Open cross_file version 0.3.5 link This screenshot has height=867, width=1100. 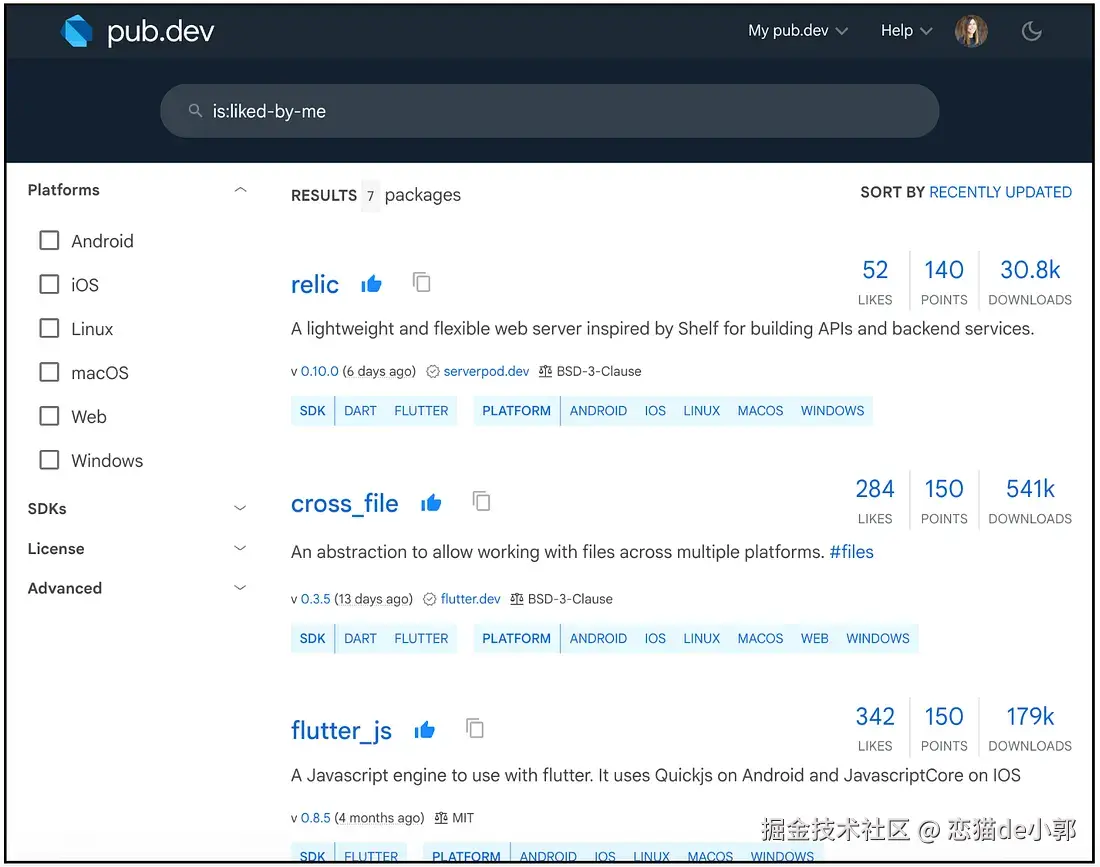tap(315, 599)
